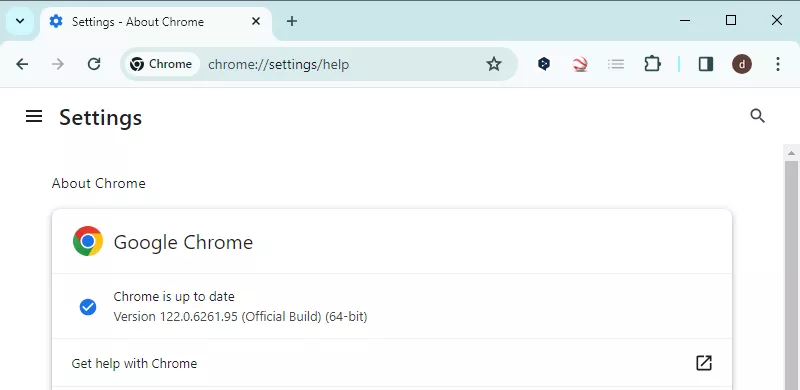
Task: Click the forward navigation arrow
Action: point(58,64)
